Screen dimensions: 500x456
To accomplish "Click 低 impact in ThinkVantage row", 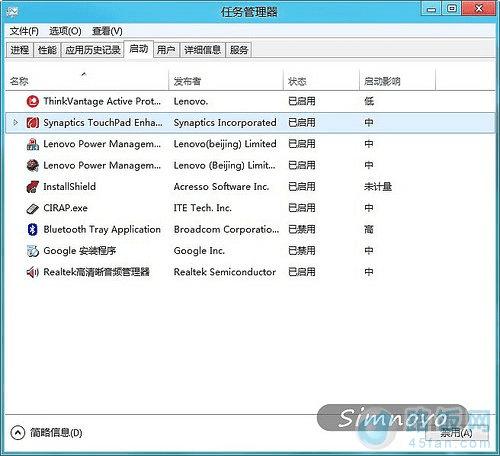I will click(369, 101).
